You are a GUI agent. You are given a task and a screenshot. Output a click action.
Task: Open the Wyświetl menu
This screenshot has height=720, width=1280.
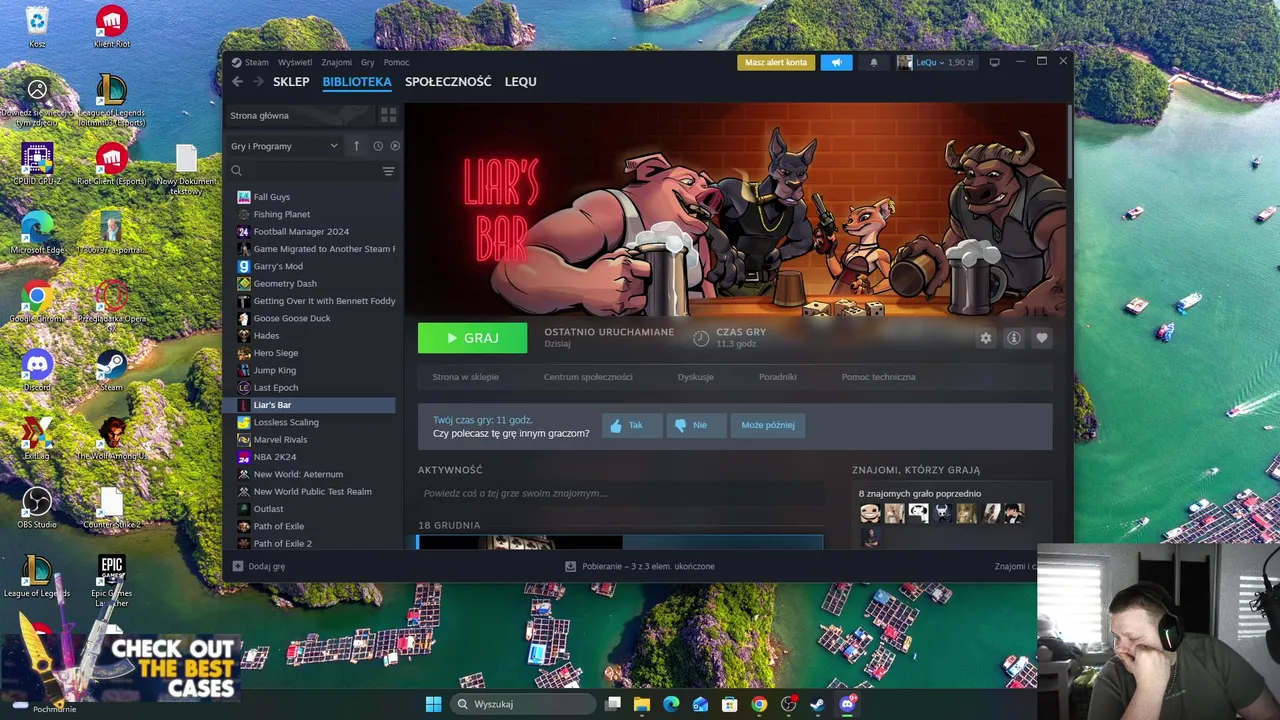click(x=295, y=62)
